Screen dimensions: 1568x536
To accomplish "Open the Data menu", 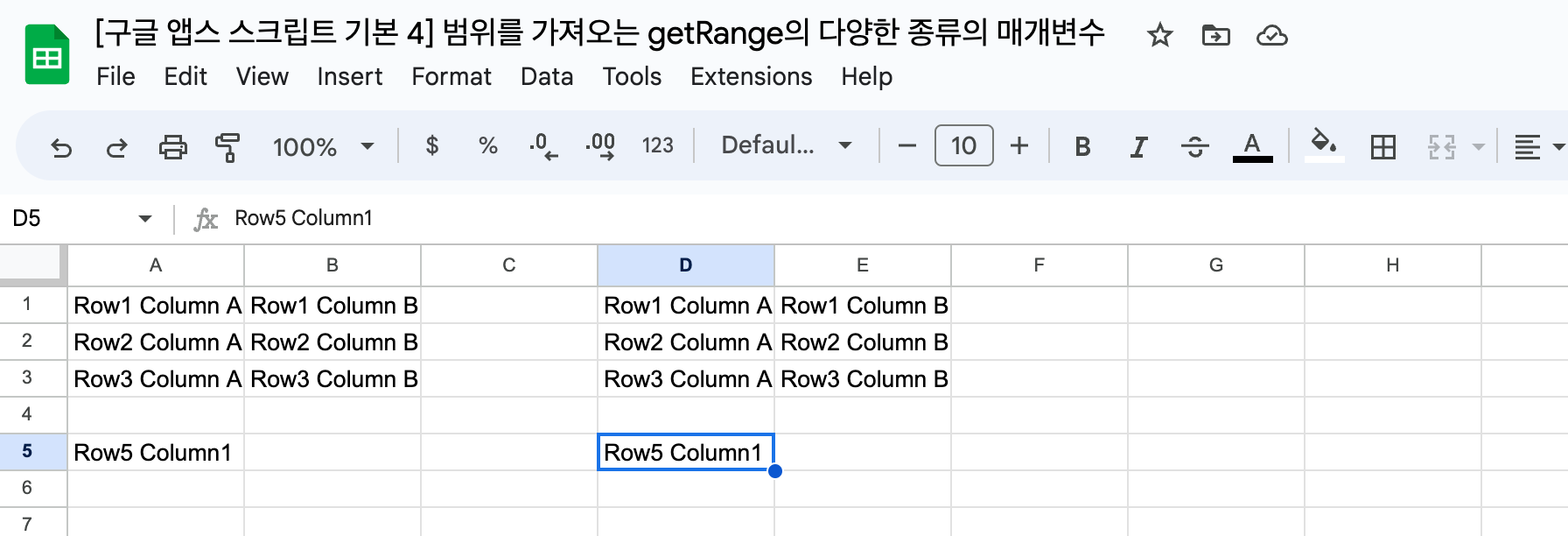I will point(547,77).
